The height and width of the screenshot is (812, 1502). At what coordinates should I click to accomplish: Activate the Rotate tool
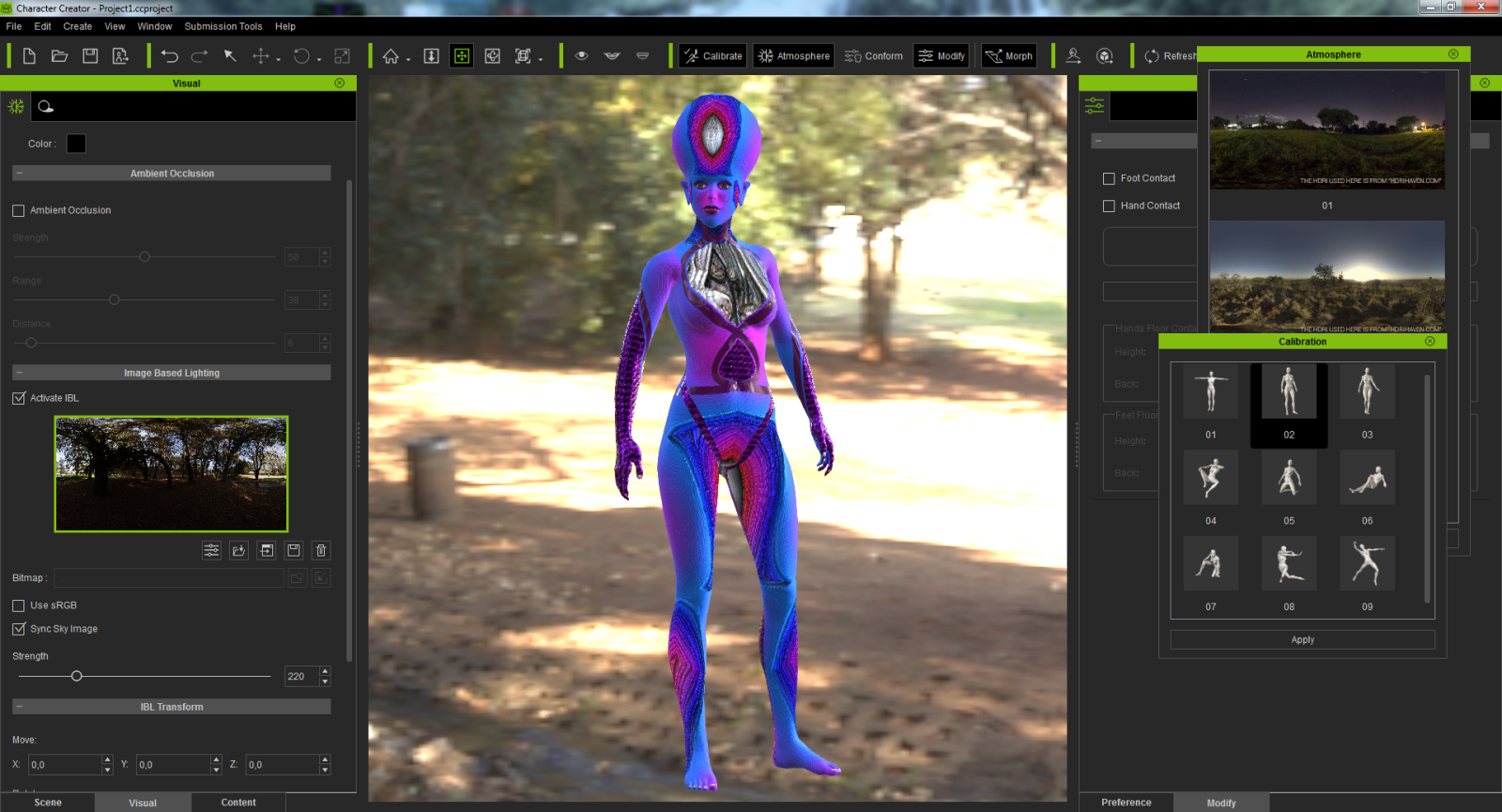(x=300, y=56)
